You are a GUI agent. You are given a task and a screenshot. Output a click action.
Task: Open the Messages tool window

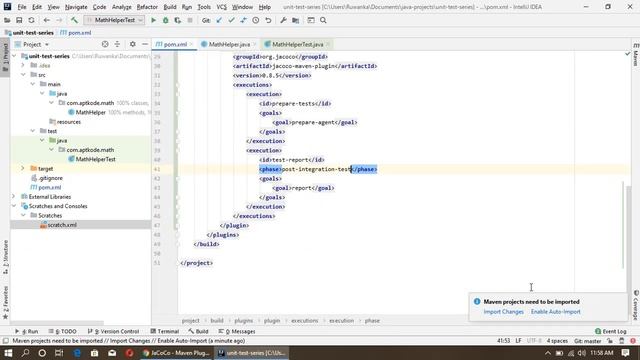click(237, 331)
